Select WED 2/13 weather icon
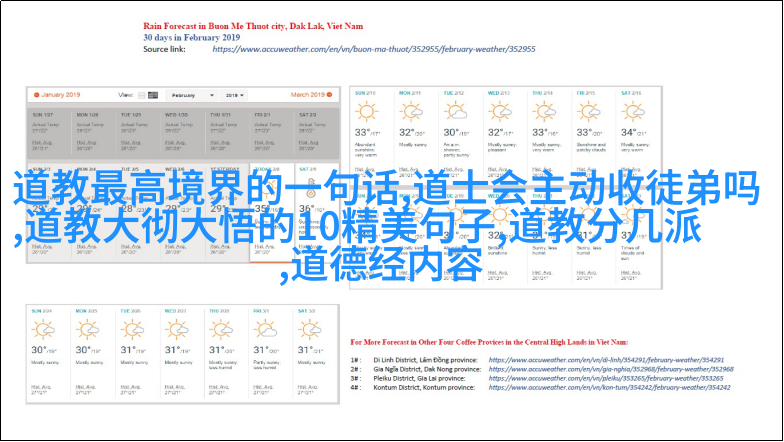Image resolution: width=784 pixels, height=442 pixels. pyautogui.click(x=500, y=112)
